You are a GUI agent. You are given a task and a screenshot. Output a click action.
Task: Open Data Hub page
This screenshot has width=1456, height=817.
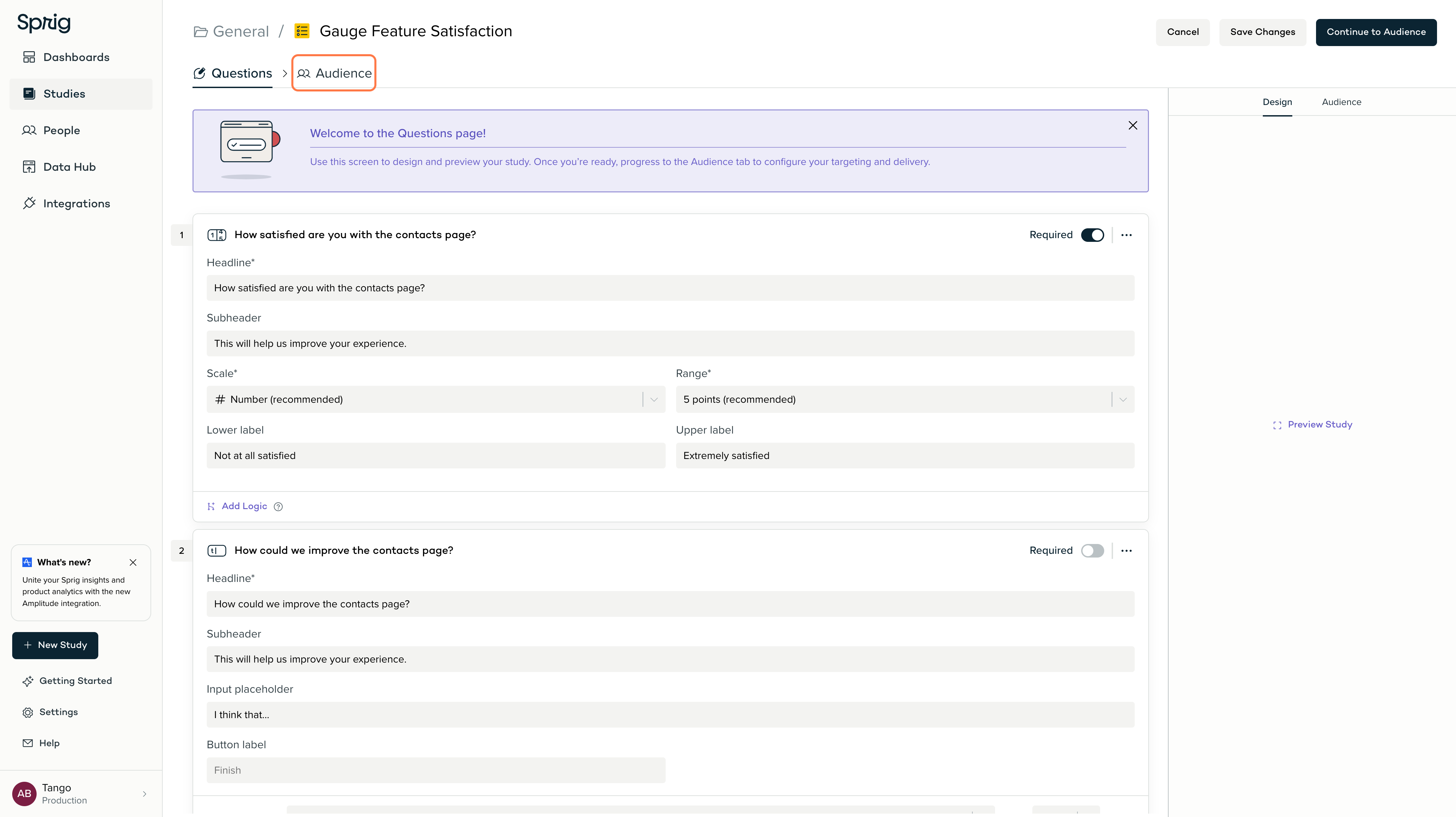(59, 167)
